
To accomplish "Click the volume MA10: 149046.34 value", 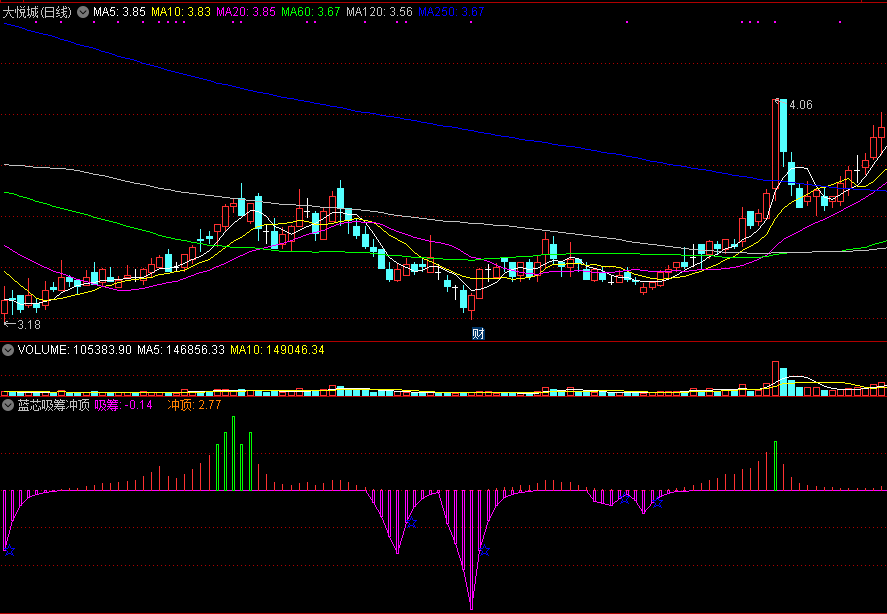I will coord(277,350).
